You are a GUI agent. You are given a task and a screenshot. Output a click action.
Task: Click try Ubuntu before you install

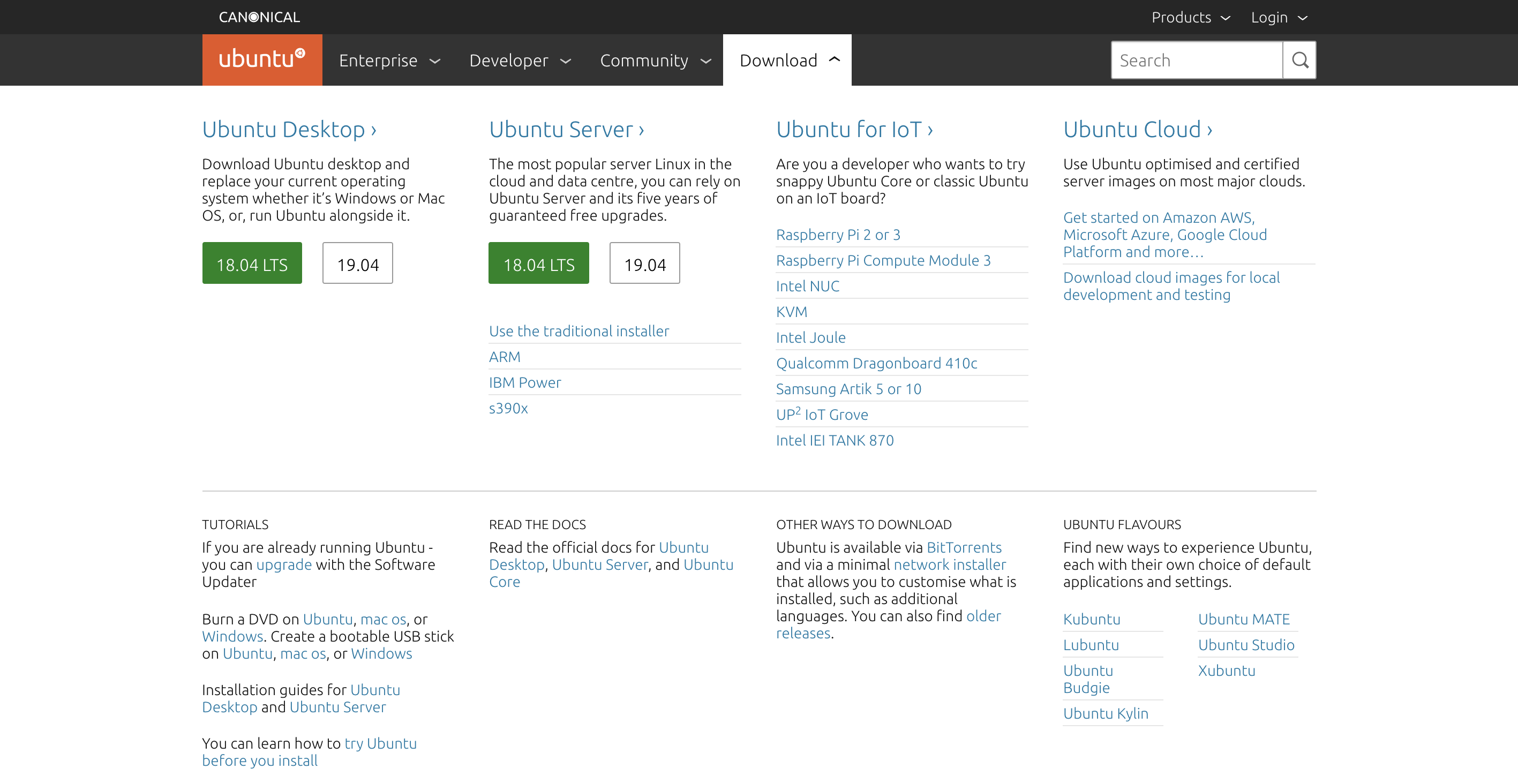[x=309, y=752]
